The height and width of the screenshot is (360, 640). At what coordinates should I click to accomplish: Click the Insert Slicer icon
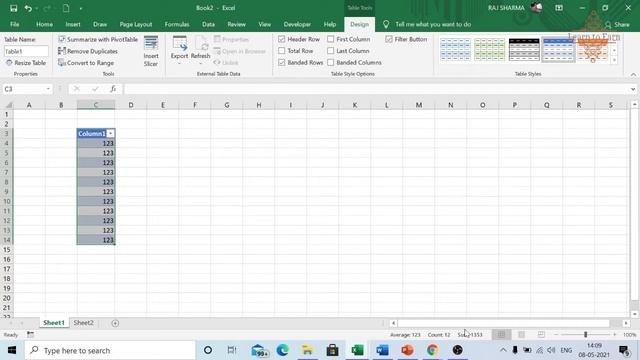click(x=151, y=44)
